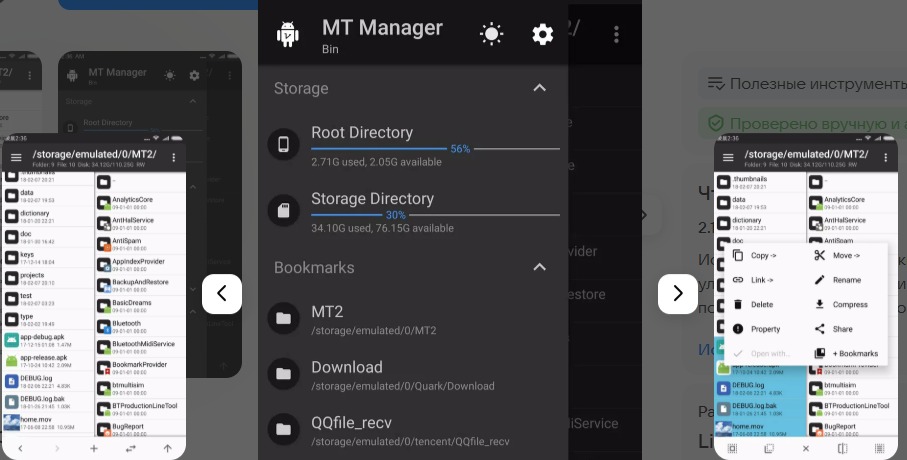Open hamburger menu in plain file-list screenshot
Screen dimensions: 907x460
click(16, 157)
